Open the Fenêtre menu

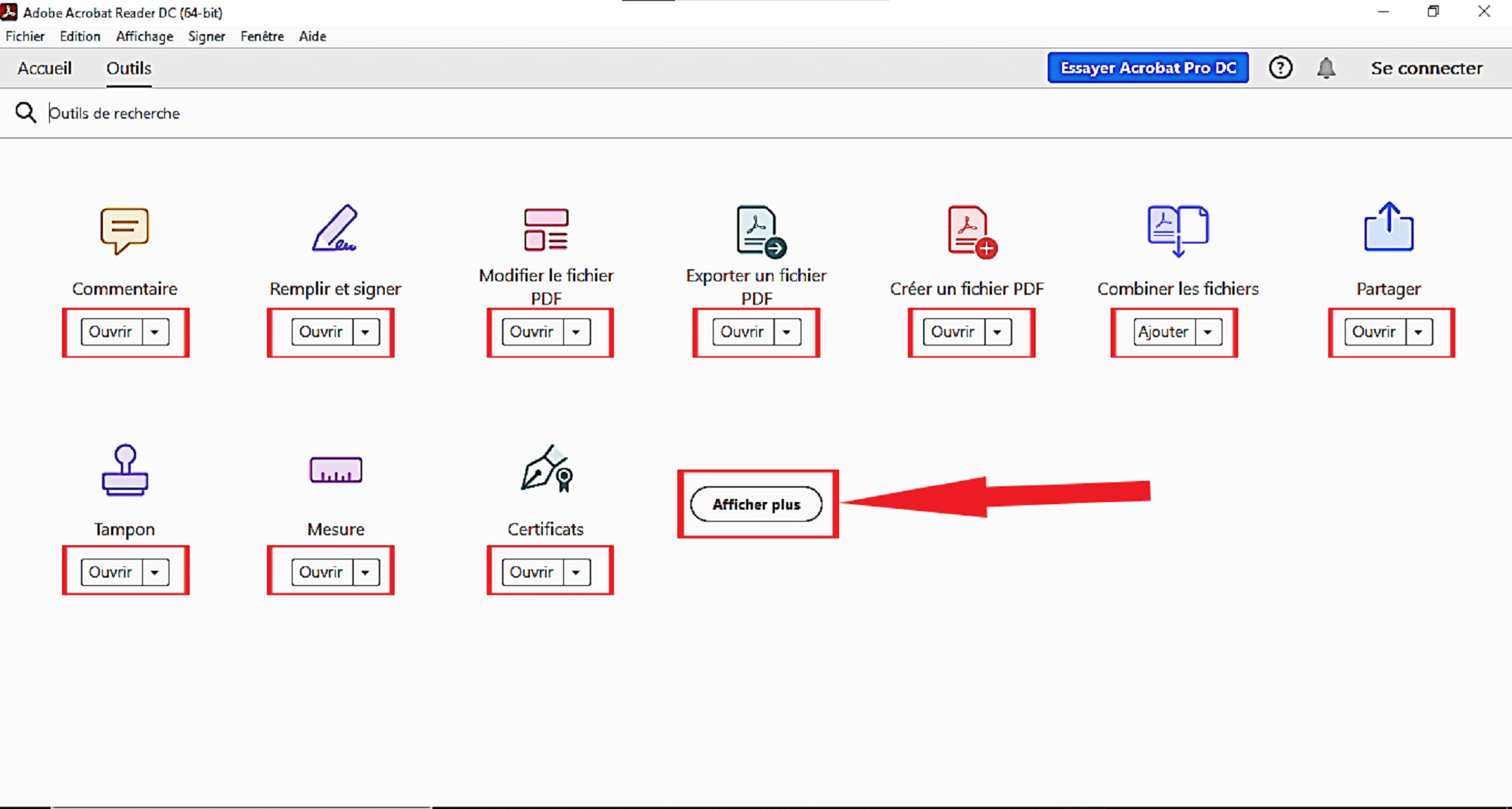pyautogui.click(x=262, y=36)
